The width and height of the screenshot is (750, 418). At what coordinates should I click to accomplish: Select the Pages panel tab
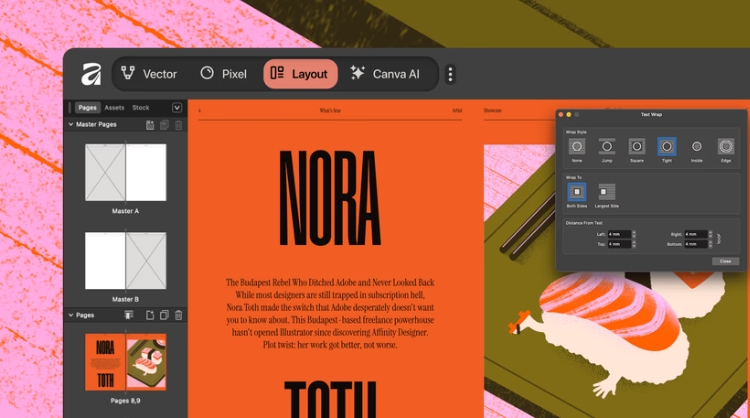coord(88,108)
